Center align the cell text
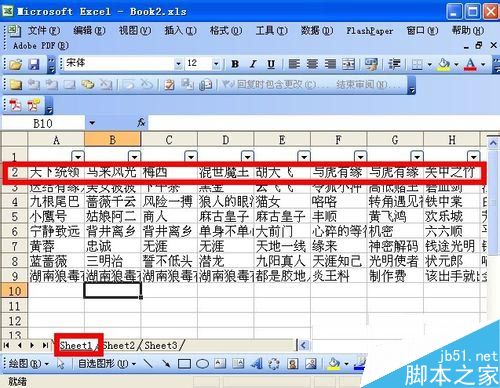Image resolution: width=500 pixels, height=388 pixels. [x=312, y=63]
